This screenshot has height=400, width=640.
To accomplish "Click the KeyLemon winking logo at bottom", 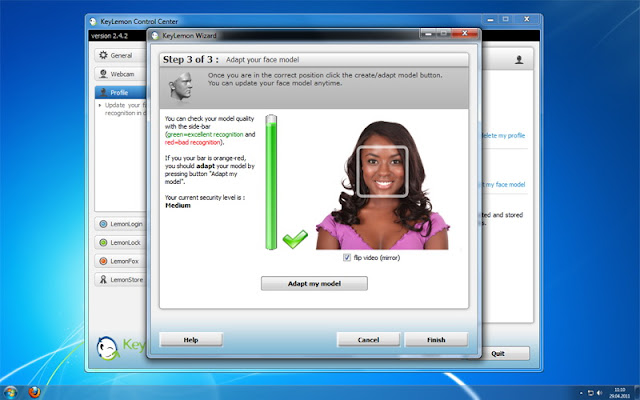I will click(107, 348).
